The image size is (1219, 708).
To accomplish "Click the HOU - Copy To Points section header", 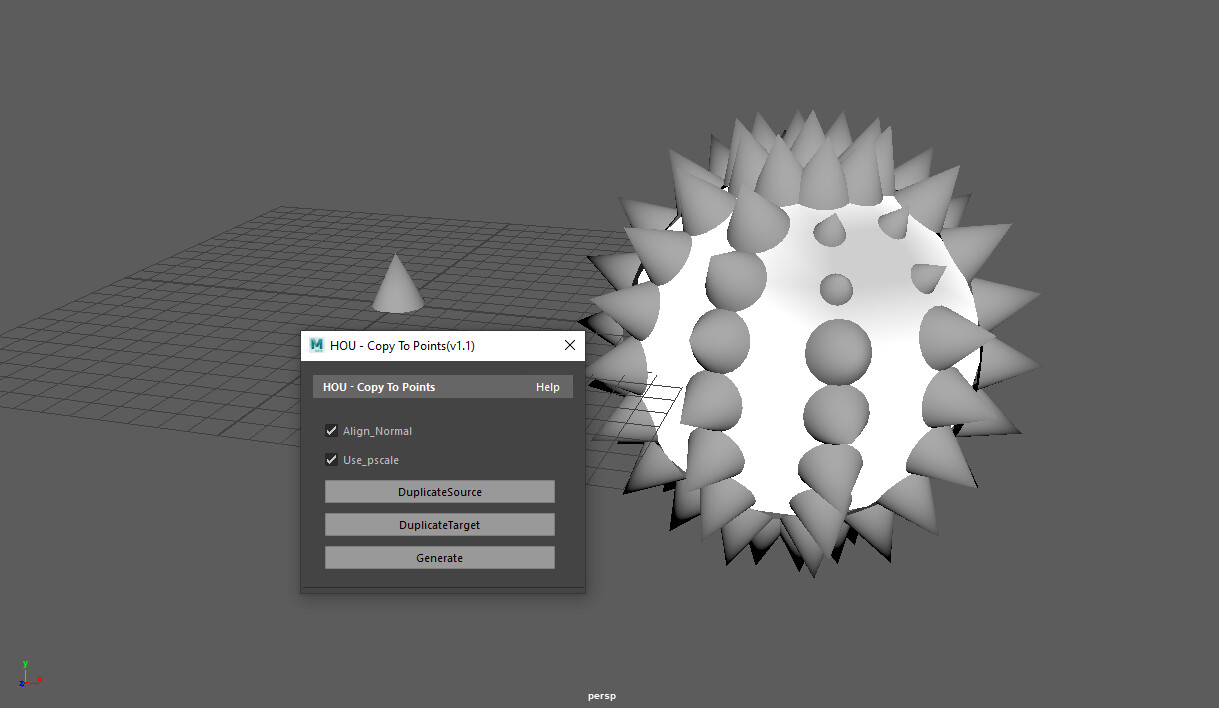I will [x=378, y=387].
